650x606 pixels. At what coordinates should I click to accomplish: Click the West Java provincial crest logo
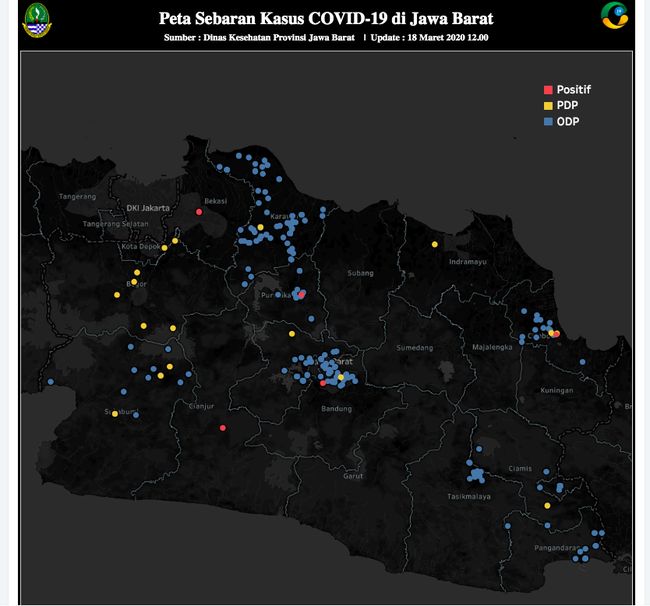point(35,21)
